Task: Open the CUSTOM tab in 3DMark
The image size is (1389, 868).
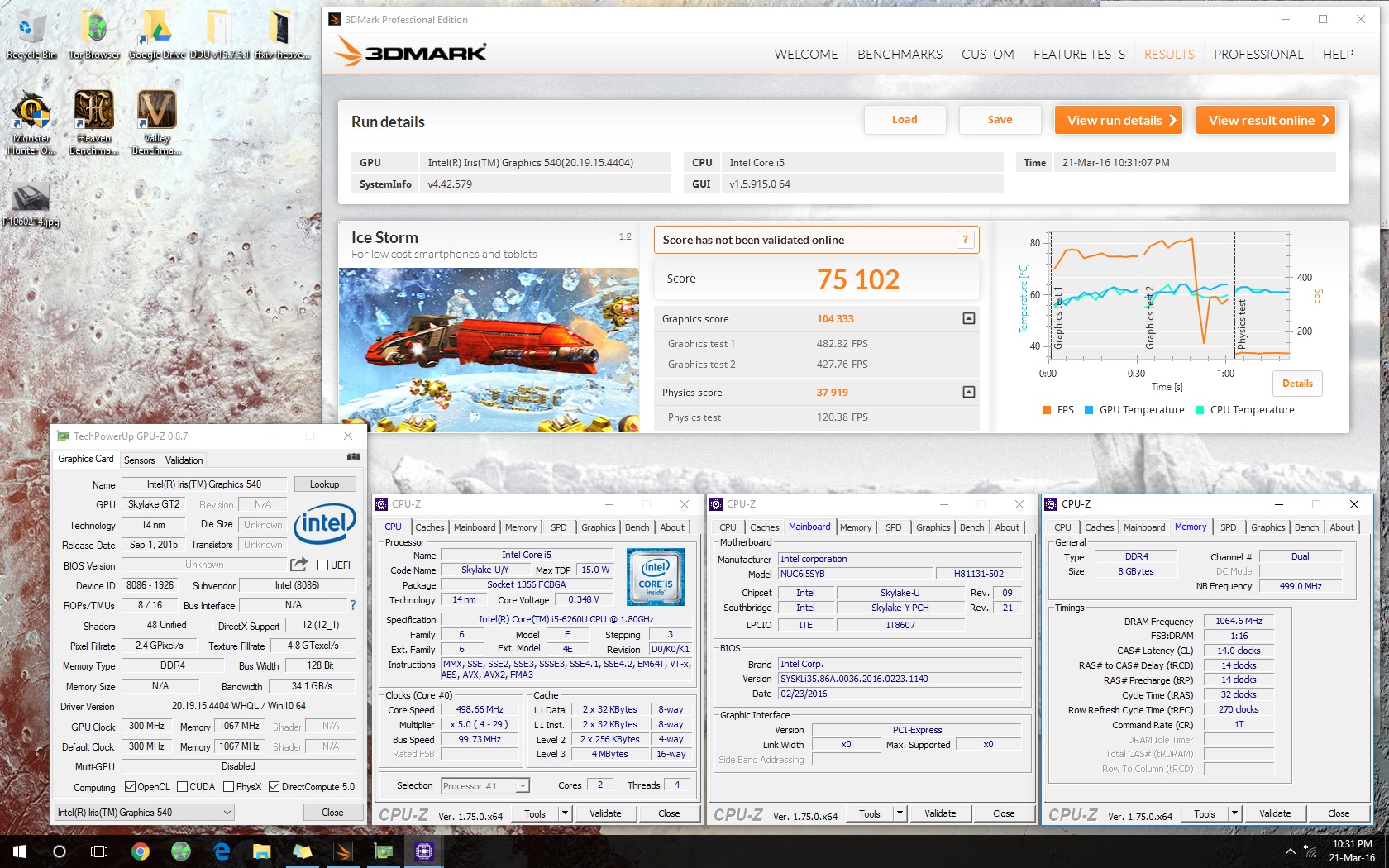Action: tap(987, 55)
